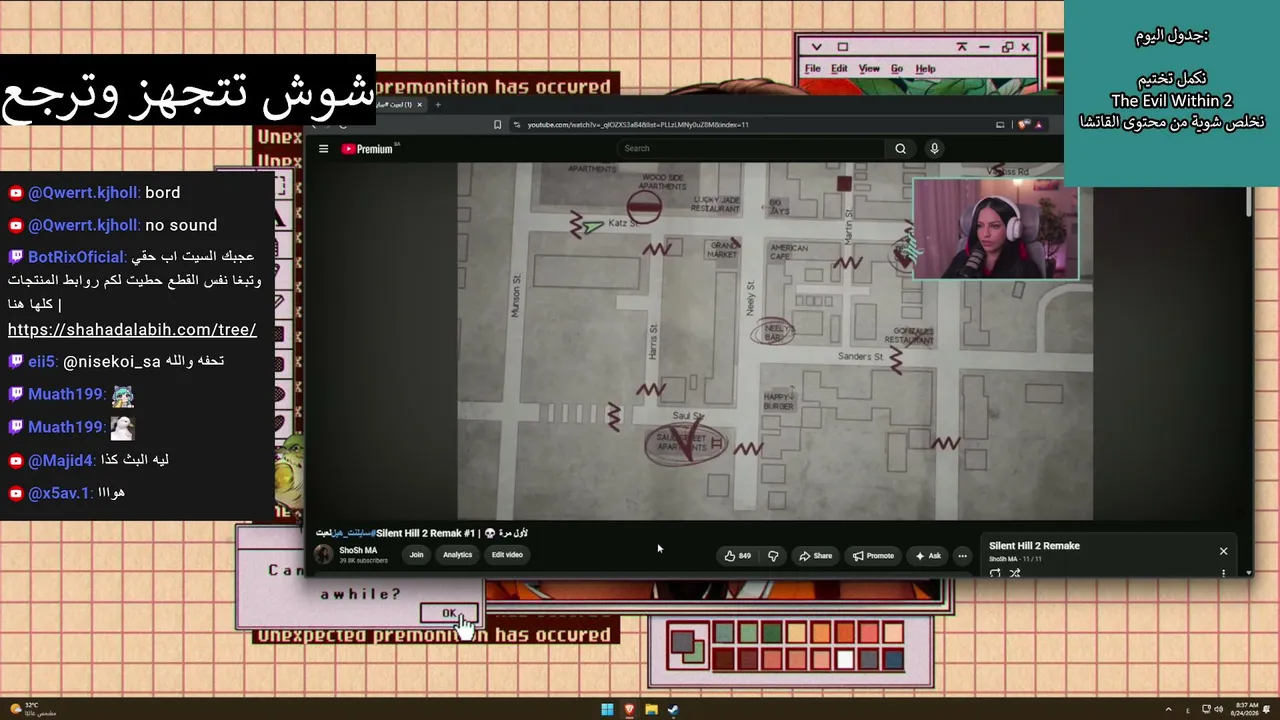Open channel Analytics
The height and width of the screenshot is (720, 1280).
[x=457, y=555]
